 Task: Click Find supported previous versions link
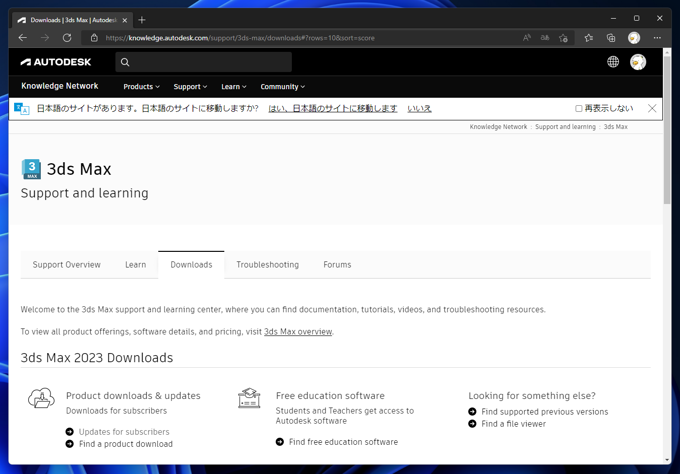(x=545, y=412)
